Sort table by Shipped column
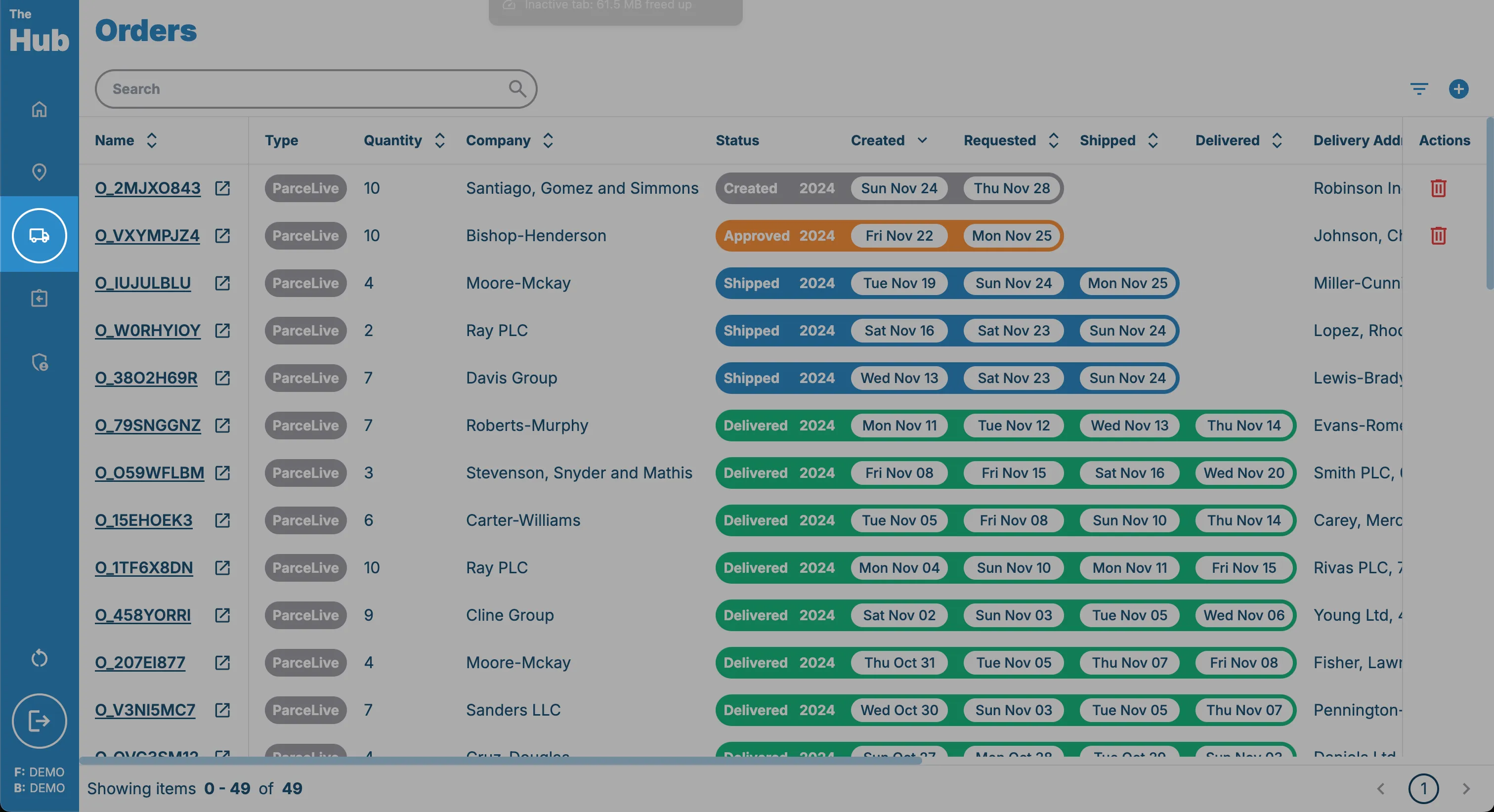The width and height of the screenshot is (1494, 812). 1153,140
